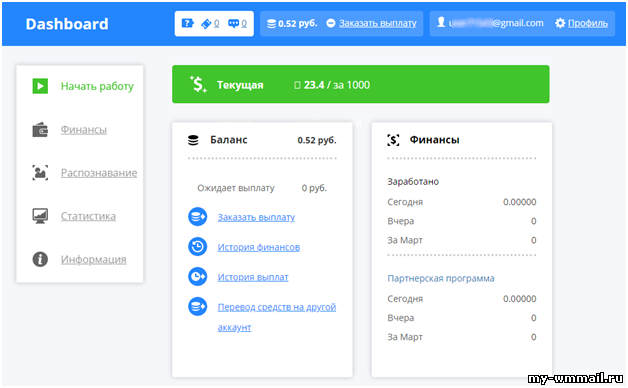Image resolution: width=628 pixels, height=388 pixels.
Task: Click the chat messages counter 0 in header
Action: (x=244, y=24)
